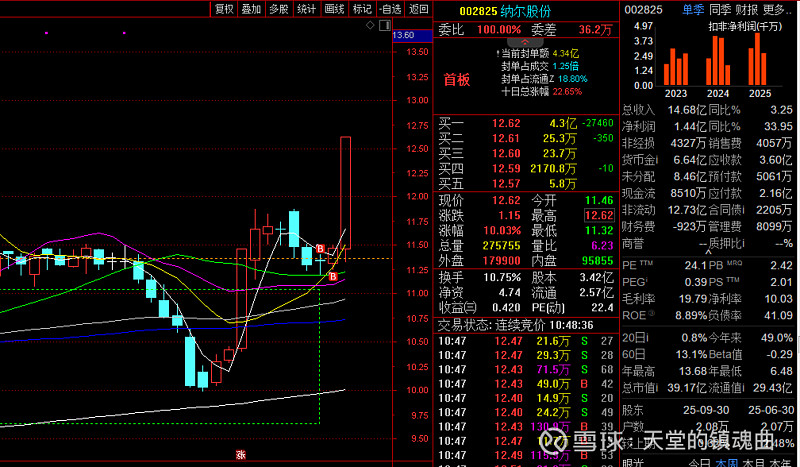Click the 总收入 14.68亿 entry
The image size is (800, 467).
pos(664,110)
